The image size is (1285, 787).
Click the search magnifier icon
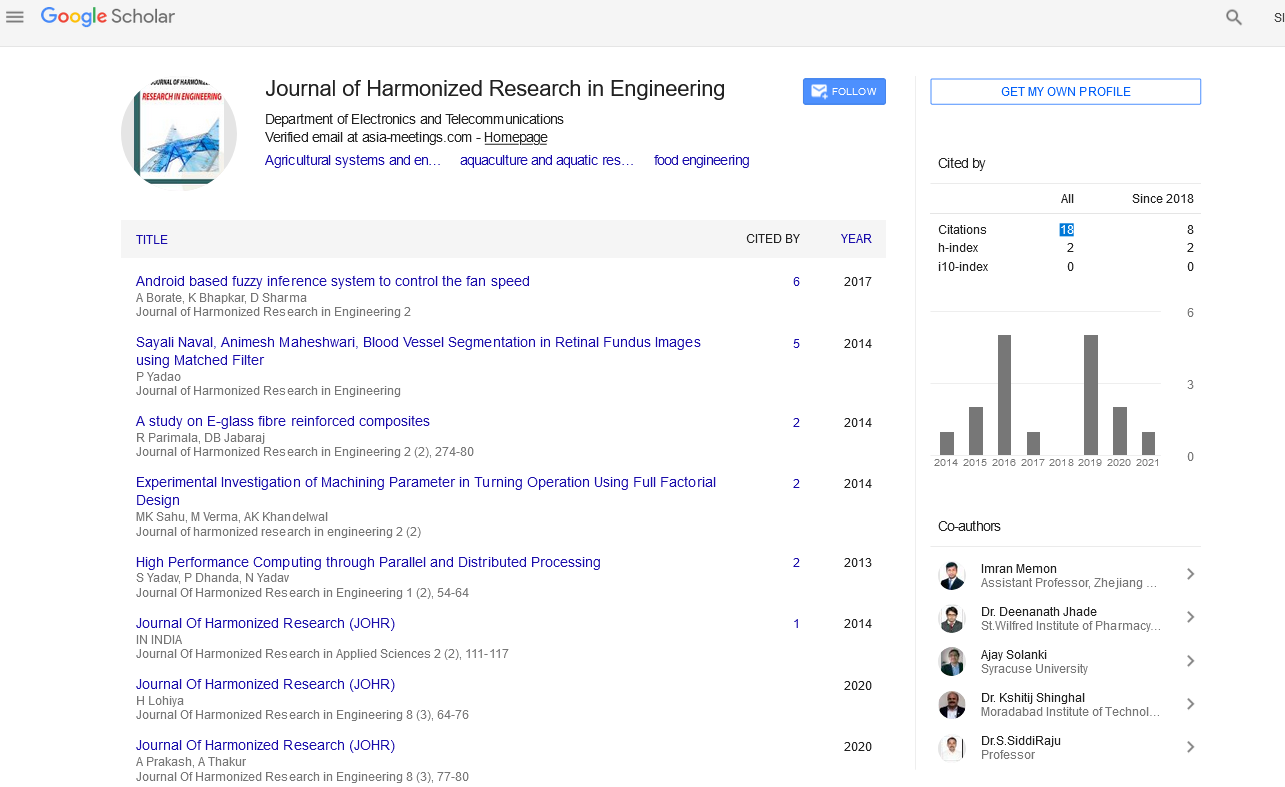(x=1234, y=17)
